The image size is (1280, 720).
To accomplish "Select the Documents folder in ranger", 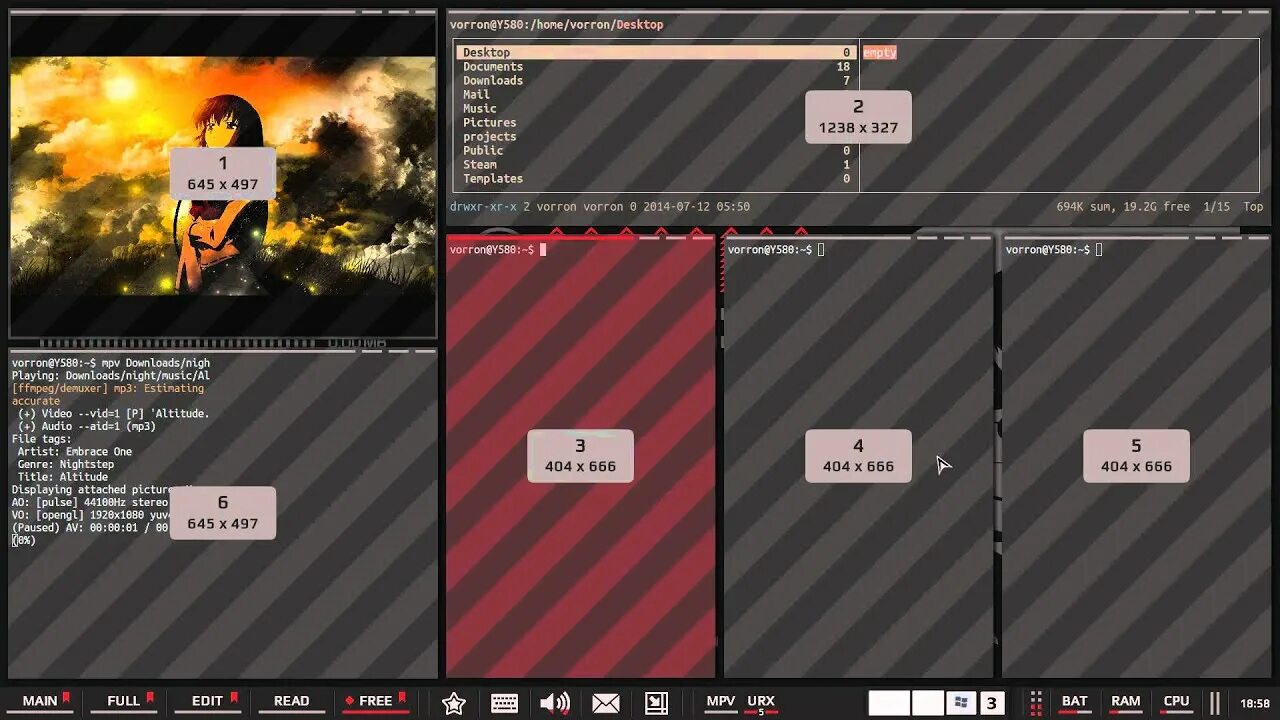I will [657, 66].
